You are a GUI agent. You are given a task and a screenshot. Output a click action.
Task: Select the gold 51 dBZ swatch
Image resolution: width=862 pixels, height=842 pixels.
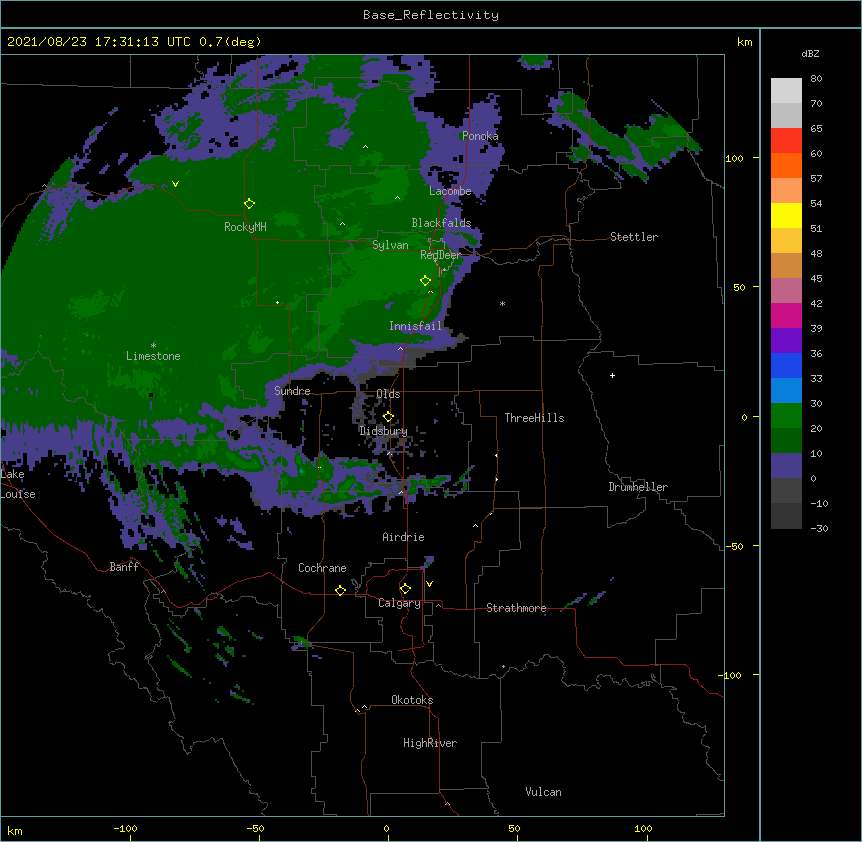pyautogui.click(x=786, y=241)
